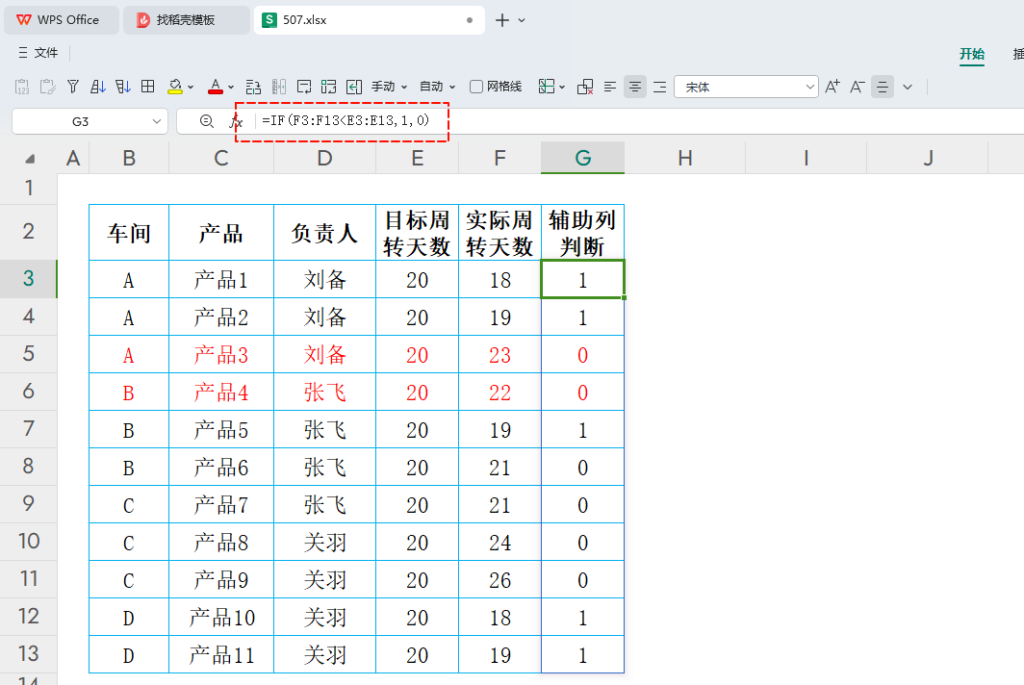Viewport: 1024px width, 685px height.
Task: Click the zoom magnifier in formula bar
Action: (x=206, y=121)
